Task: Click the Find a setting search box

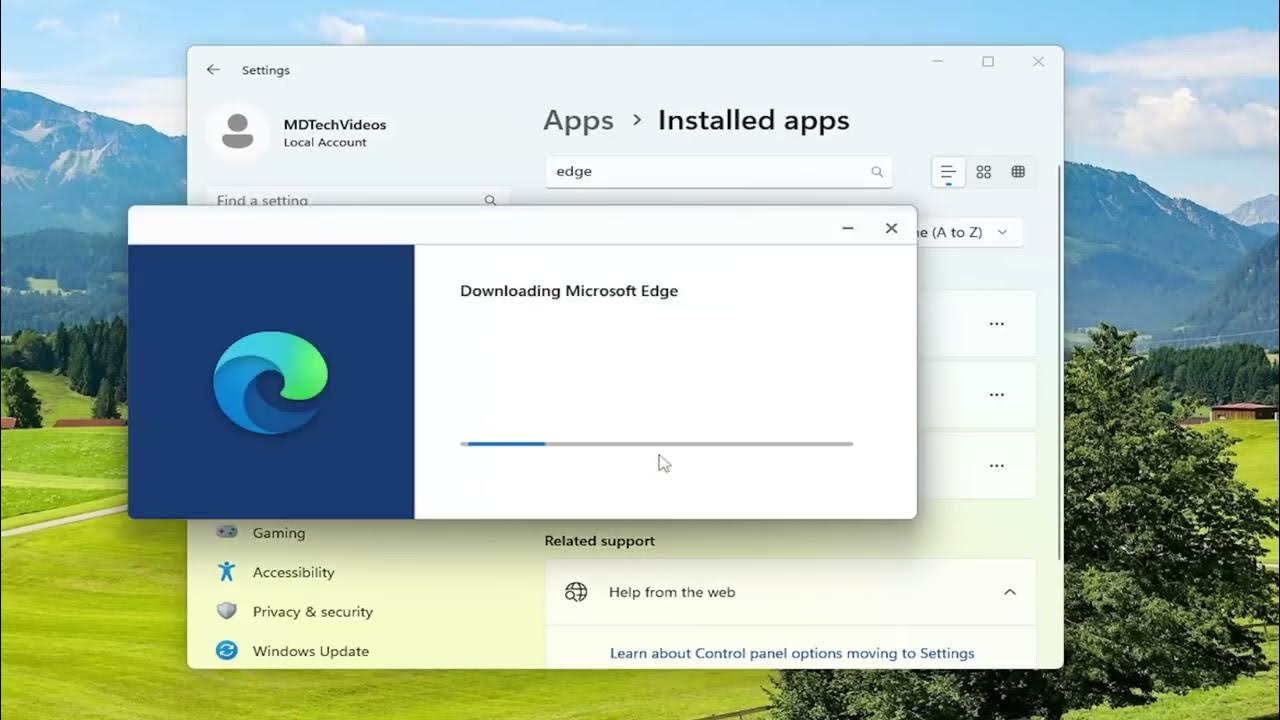Action: click(357, 197)
